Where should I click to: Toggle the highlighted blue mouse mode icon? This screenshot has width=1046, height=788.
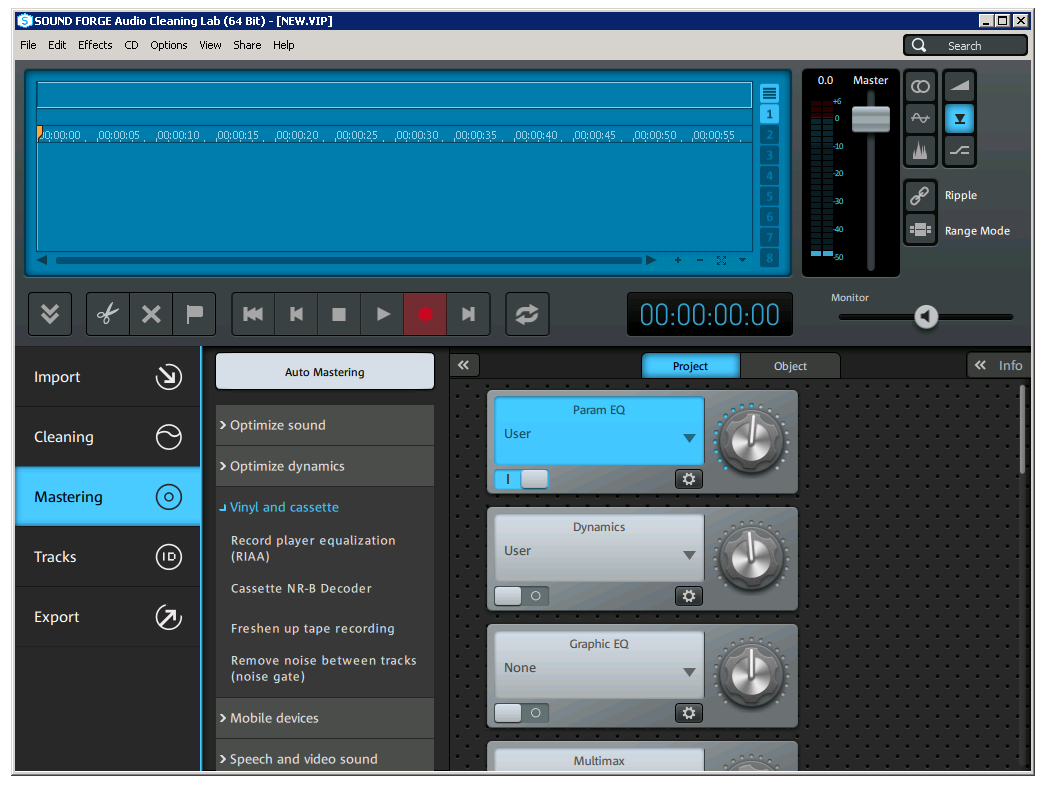[x=960, y=118]
